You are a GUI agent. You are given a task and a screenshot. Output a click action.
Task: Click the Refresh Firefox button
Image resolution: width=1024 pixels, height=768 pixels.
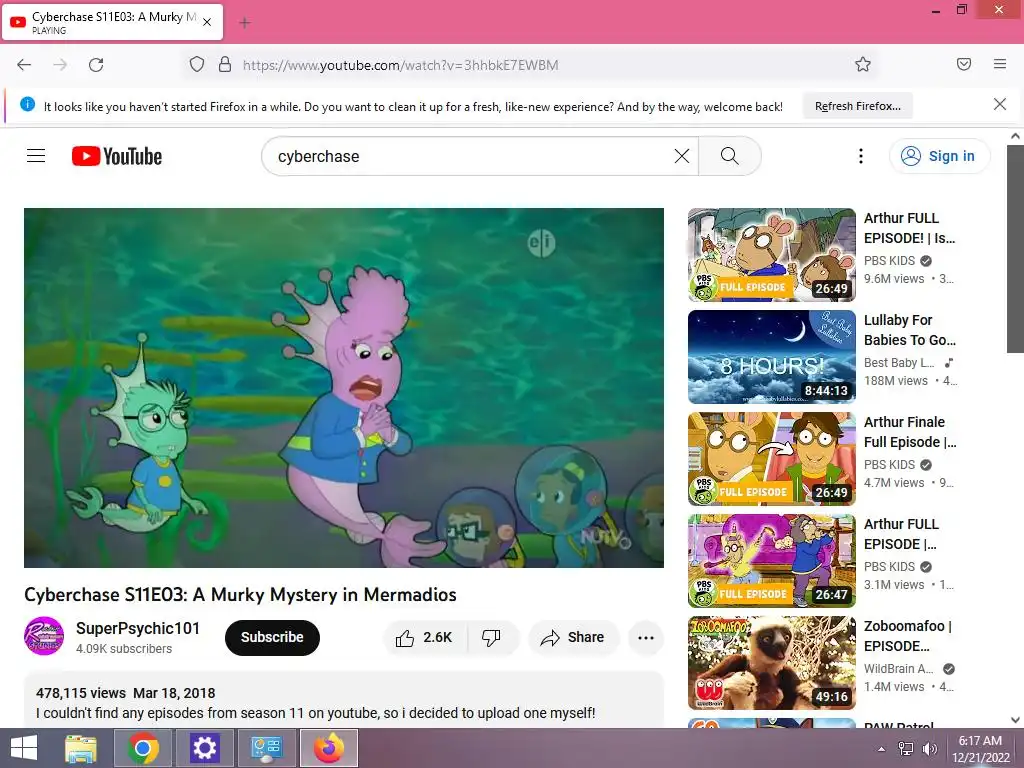click(857, 106)
